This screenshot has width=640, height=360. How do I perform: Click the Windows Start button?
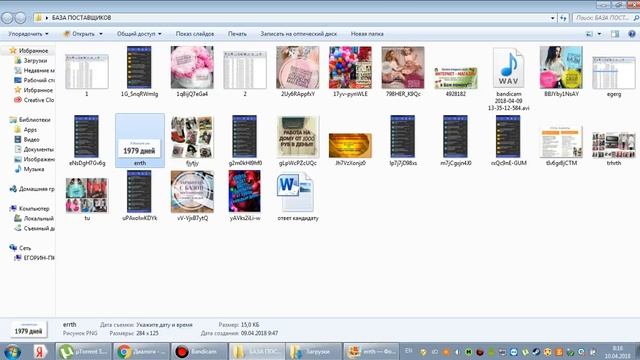click(12, 352)
